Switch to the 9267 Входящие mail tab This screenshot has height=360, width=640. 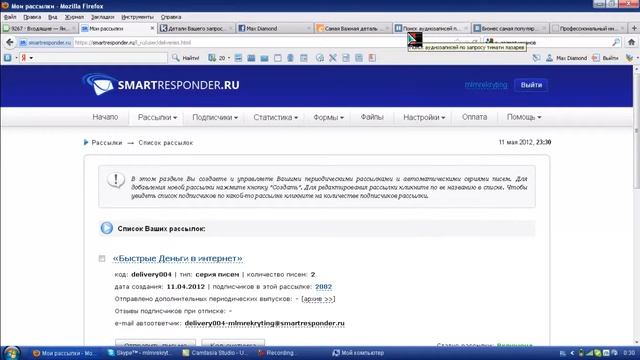pos(39,28)
